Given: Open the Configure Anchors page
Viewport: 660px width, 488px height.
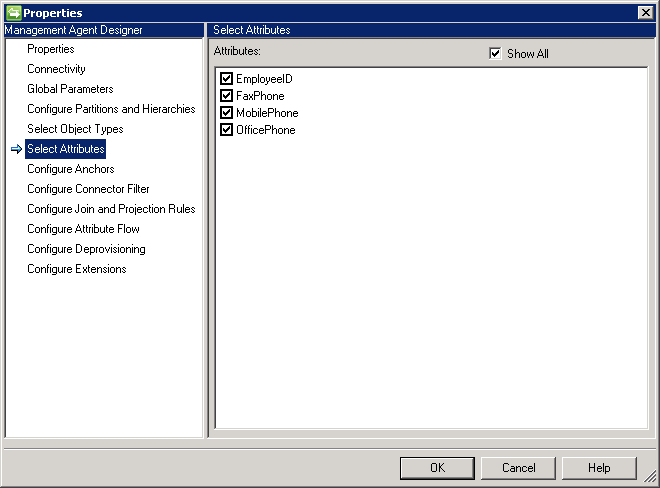Looking at the screenshot, I should [x=71, y=169].
